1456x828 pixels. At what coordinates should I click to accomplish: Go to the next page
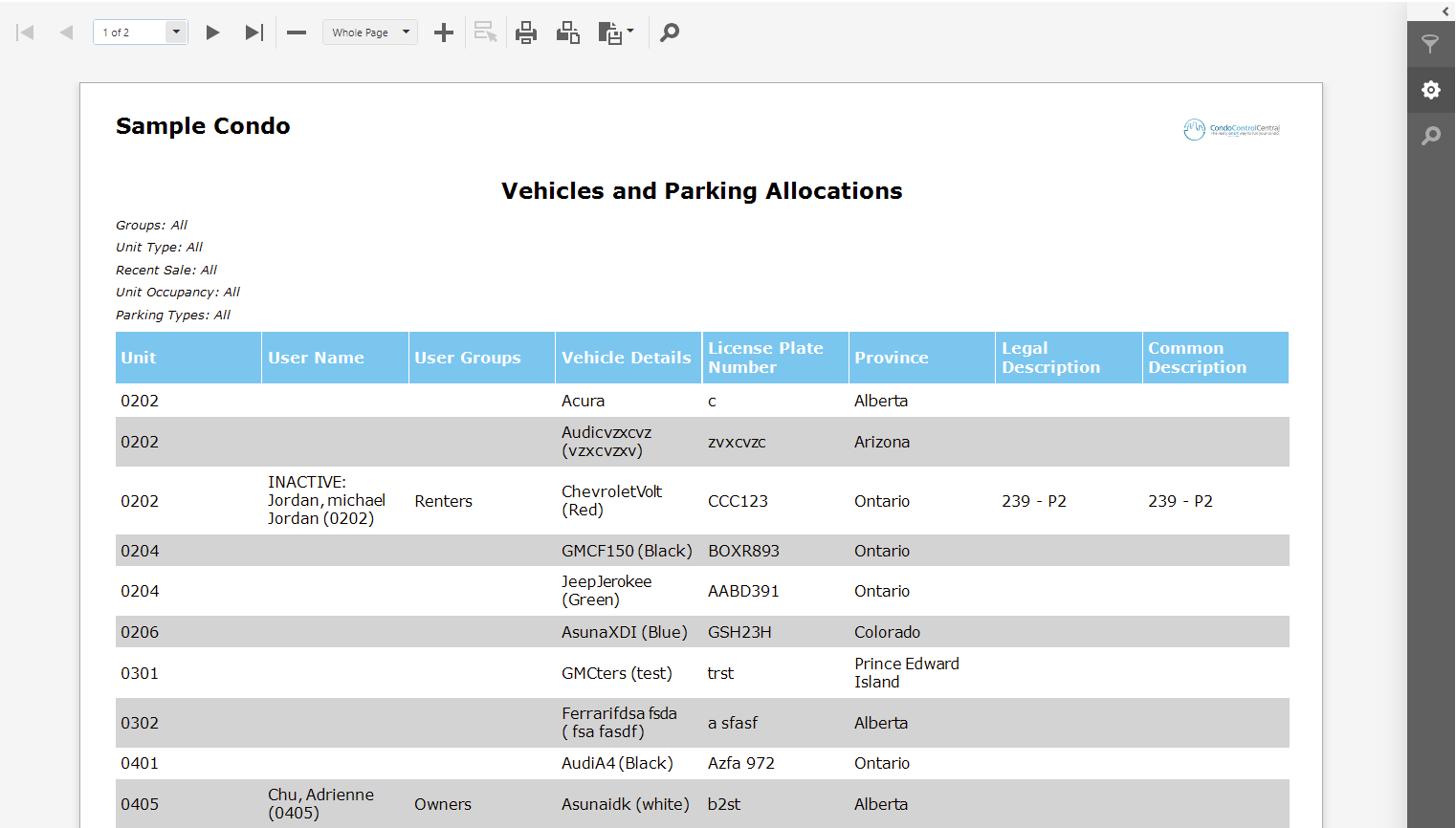point(212,32)
